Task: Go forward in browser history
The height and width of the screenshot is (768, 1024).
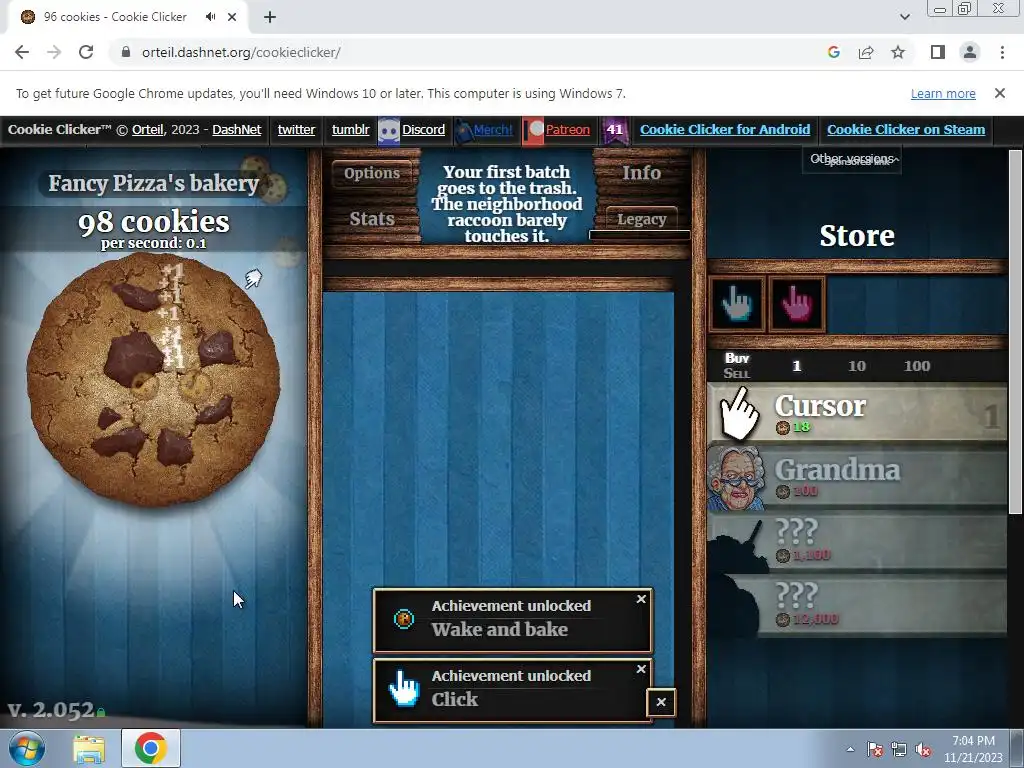Action: point(54,52)
